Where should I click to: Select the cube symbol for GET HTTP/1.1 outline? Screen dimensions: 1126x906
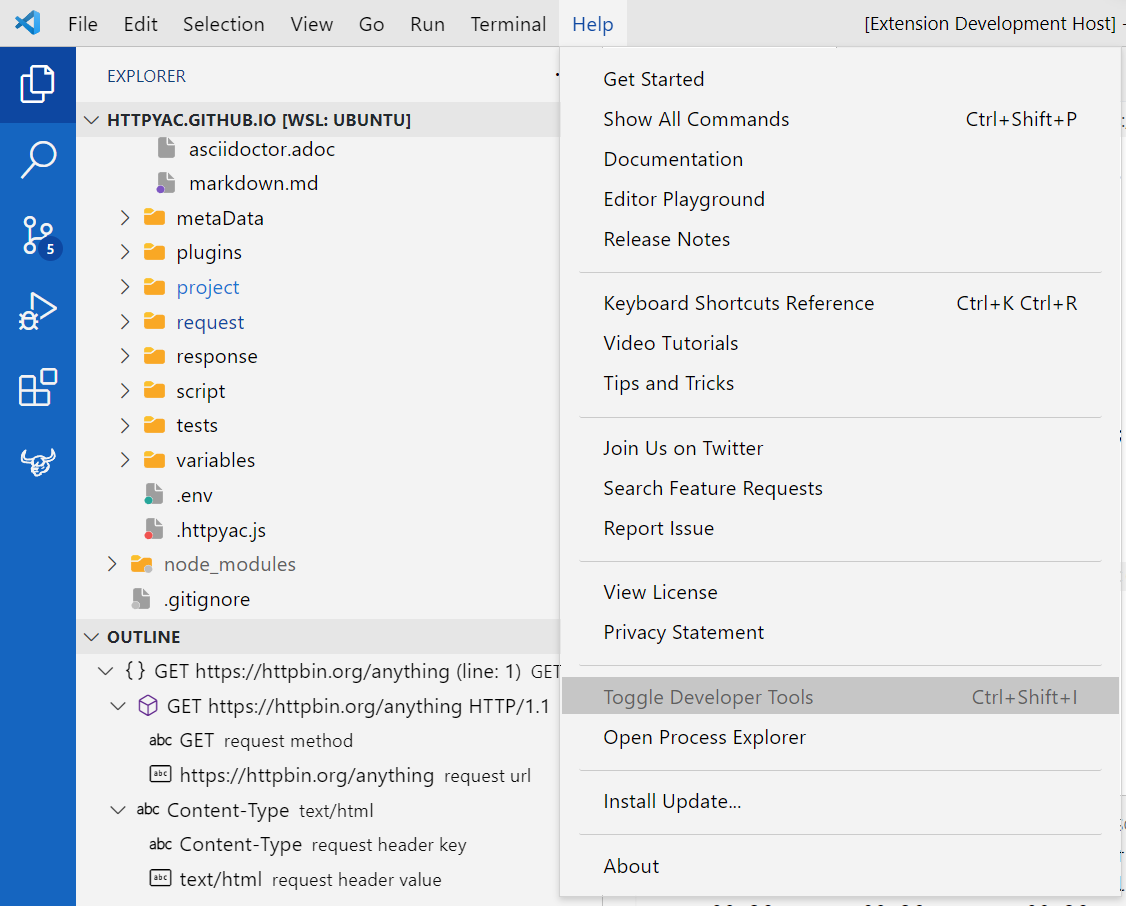coord(148,705)
